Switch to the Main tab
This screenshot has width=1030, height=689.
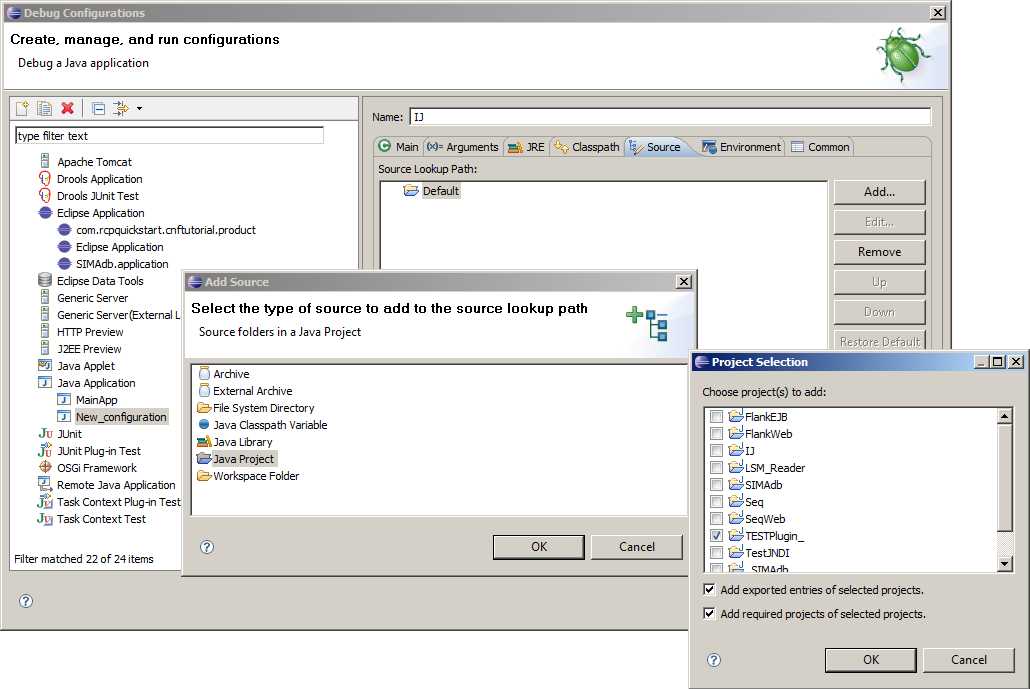click(x=399, y=146)
